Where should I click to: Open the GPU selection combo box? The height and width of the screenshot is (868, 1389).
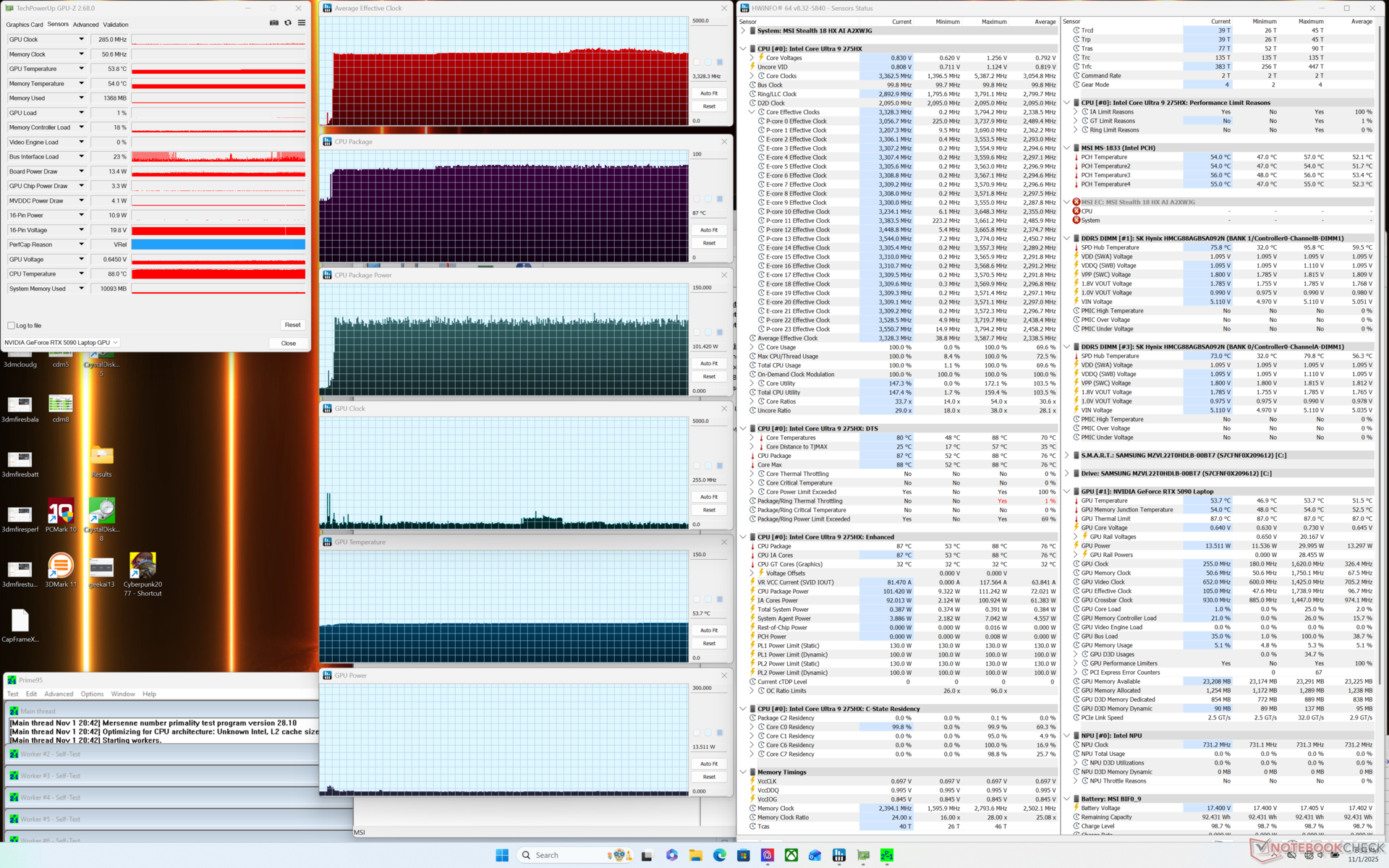click(x=61, y=343)
